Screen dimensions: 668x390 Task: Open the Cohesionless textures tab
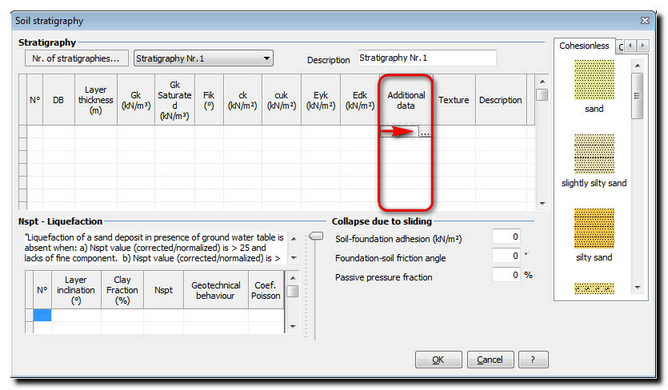[584, 46]
